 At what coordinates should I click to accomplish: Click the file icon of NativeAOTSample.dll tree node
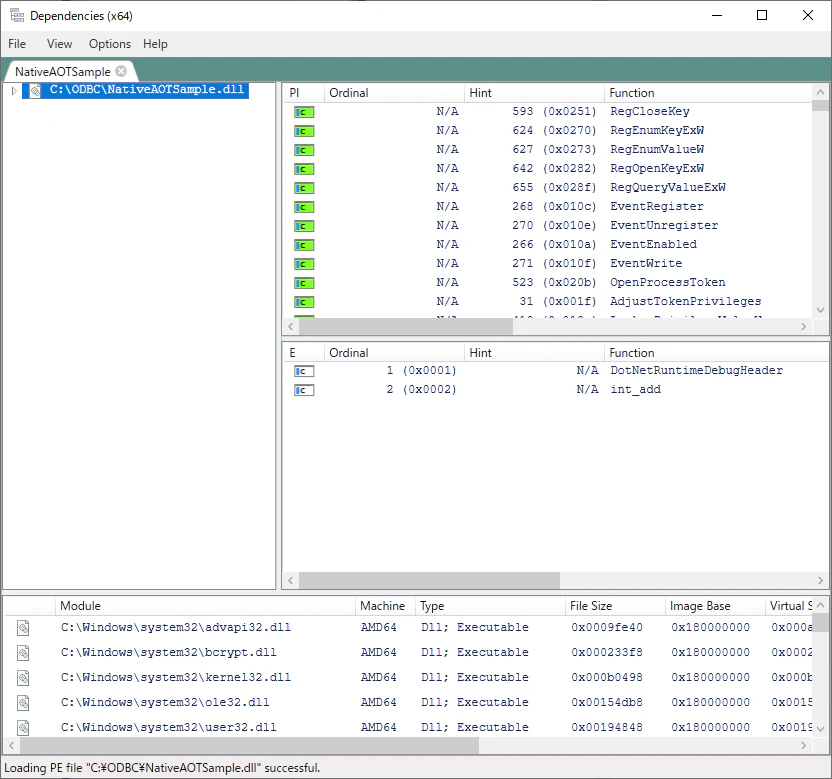(35, 91)
